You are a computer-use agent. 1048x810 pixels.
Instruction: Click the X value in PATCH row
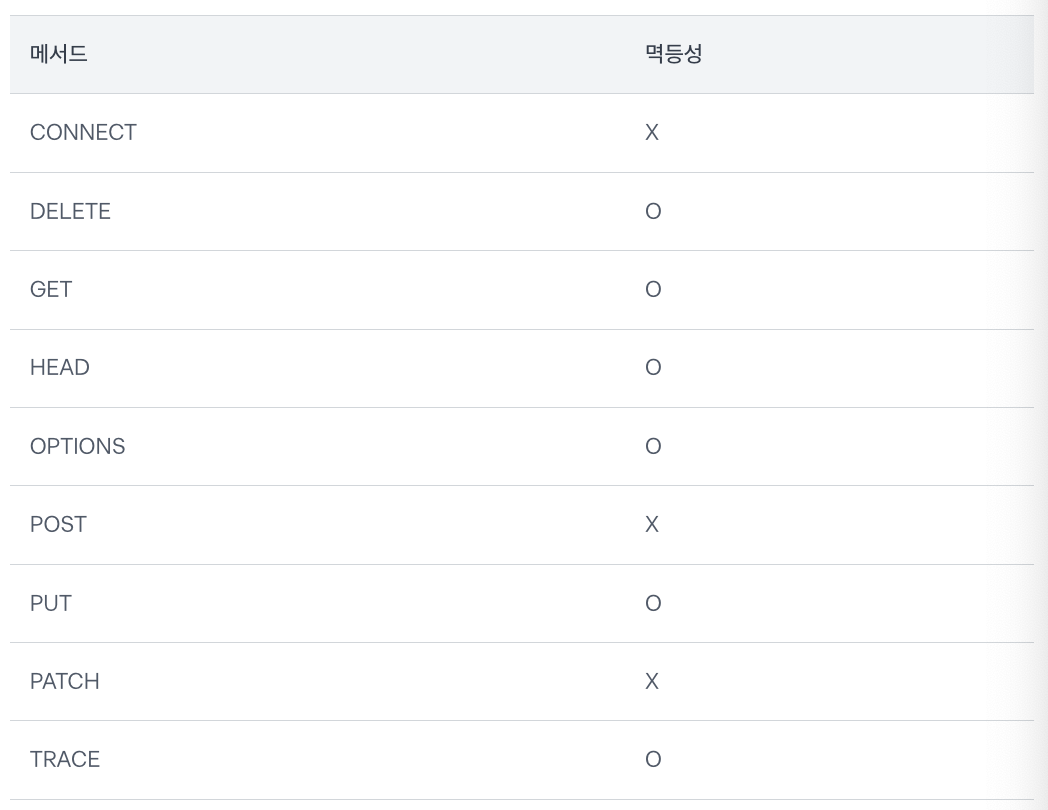[x=652, y=681]
